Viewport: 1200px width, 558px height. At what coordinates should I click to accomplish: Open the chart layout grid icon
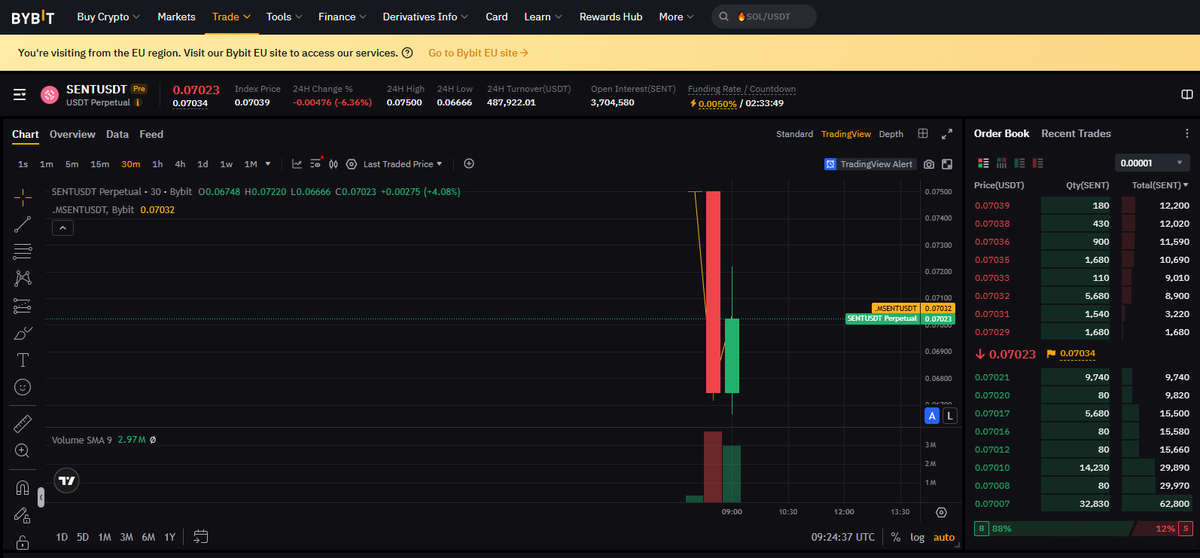[x=922, y=134]
